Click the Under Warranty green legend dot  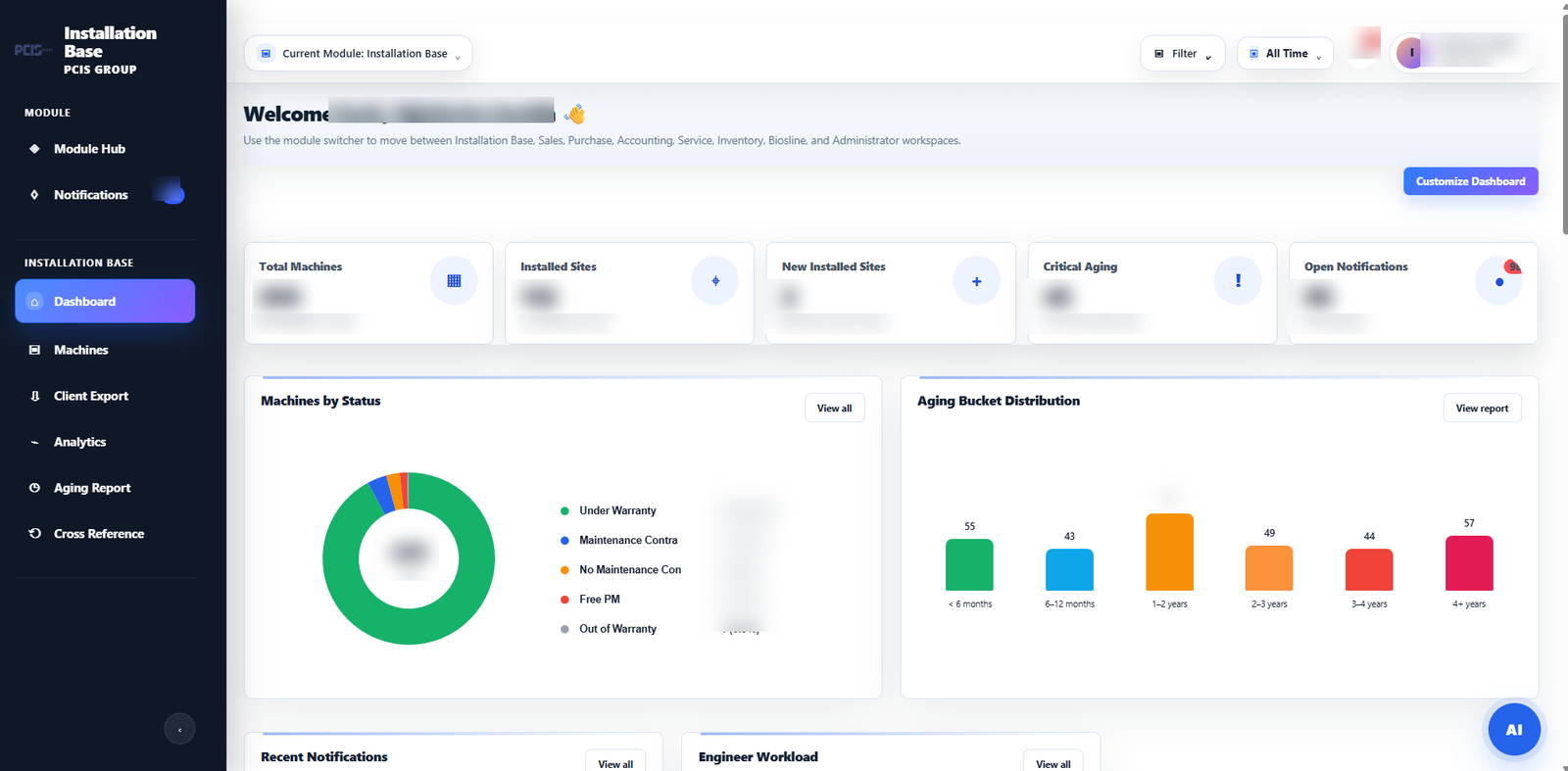point(564,510)
